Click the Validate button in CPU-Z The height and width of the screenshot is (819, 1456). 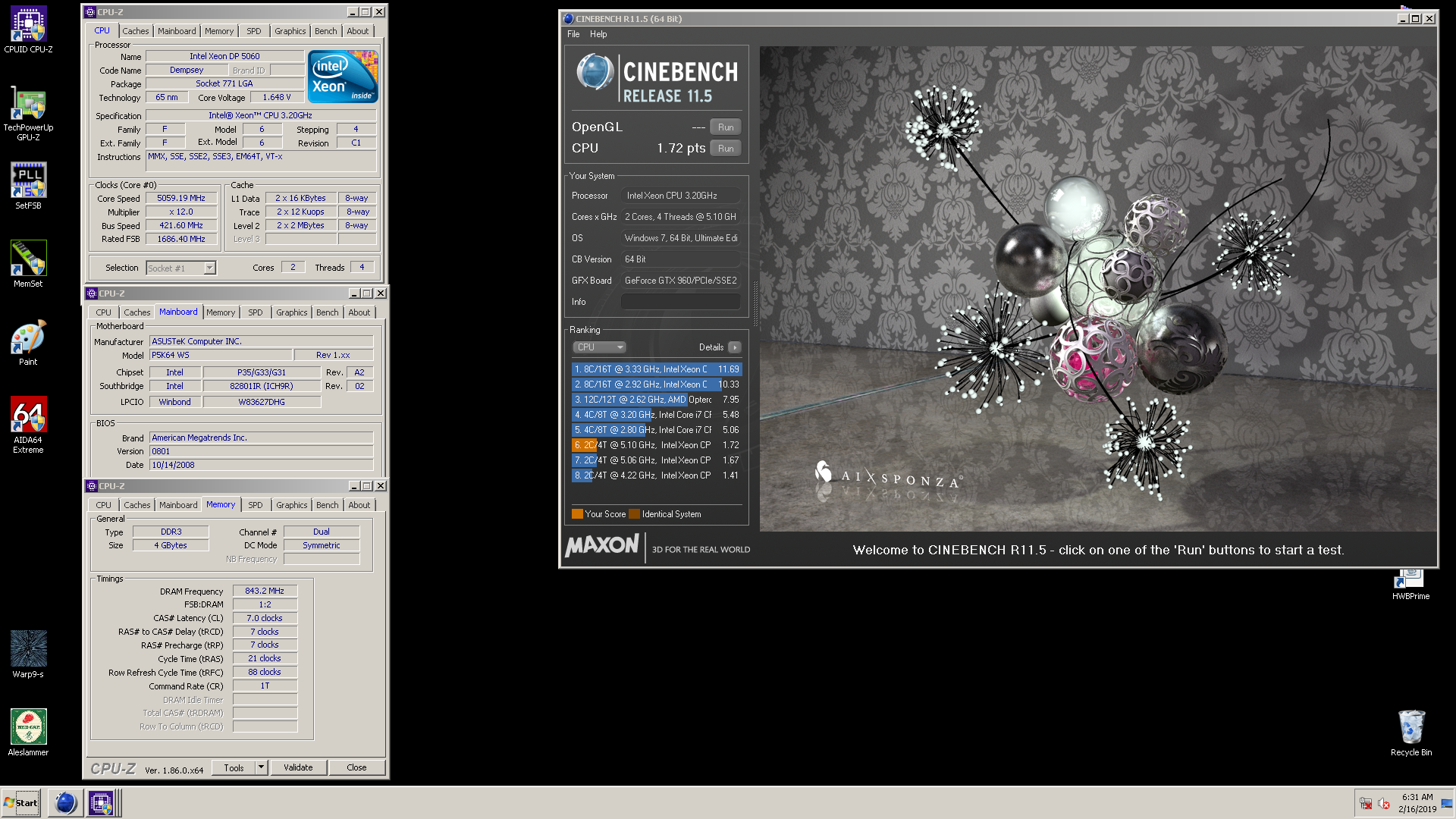pos(298,767)
